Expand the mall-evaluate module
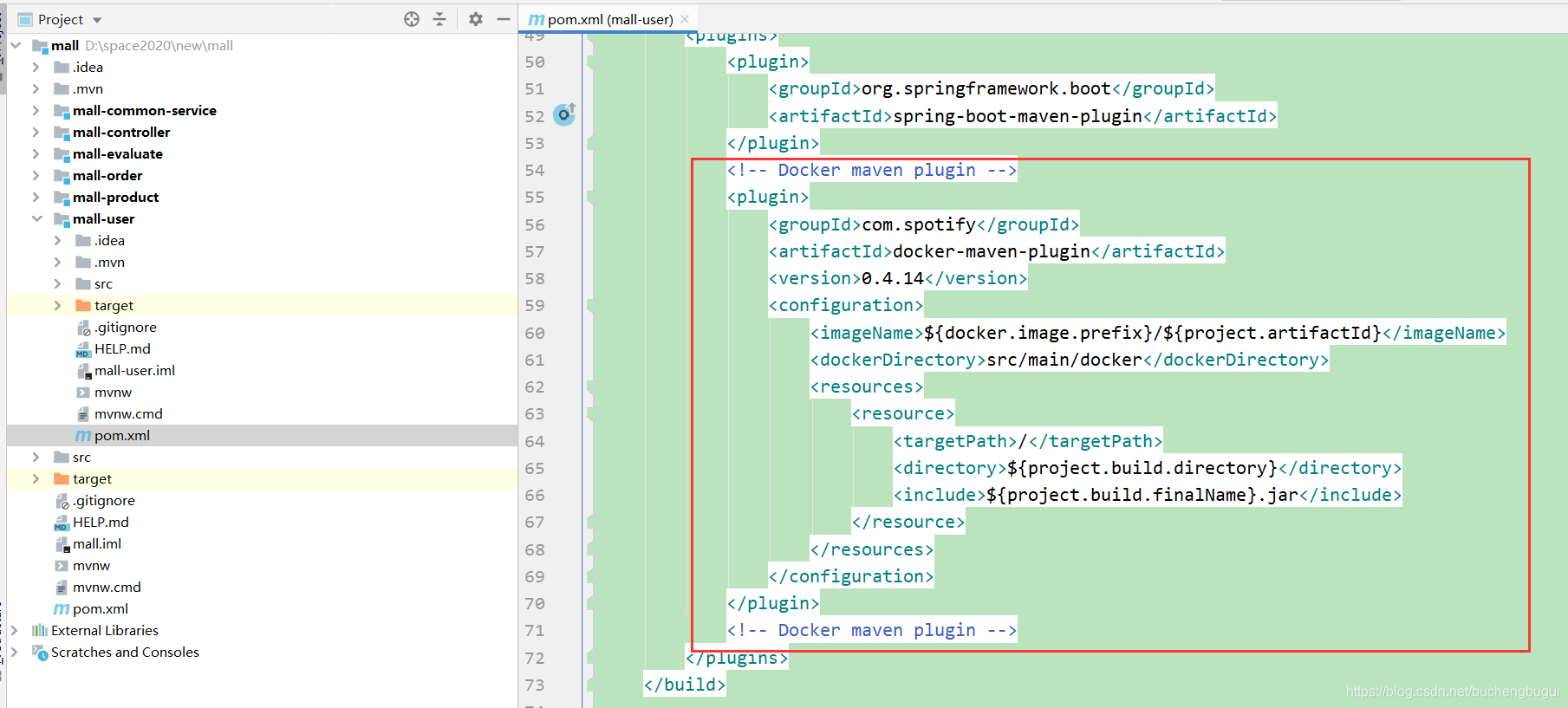 click(x=36, y=153)
